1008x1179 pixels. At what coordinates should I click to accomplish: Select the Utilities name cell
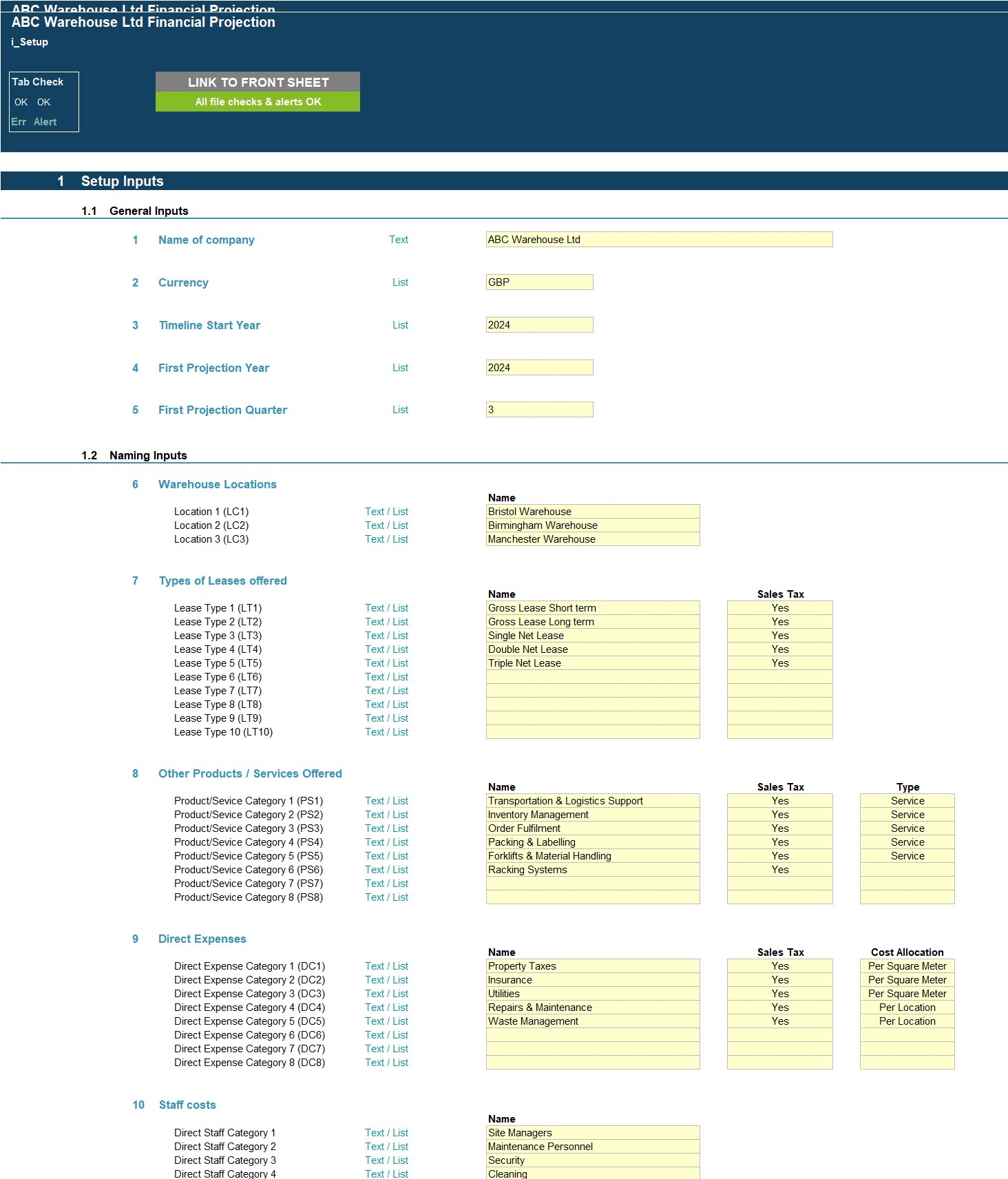click(x=593, y=994)
